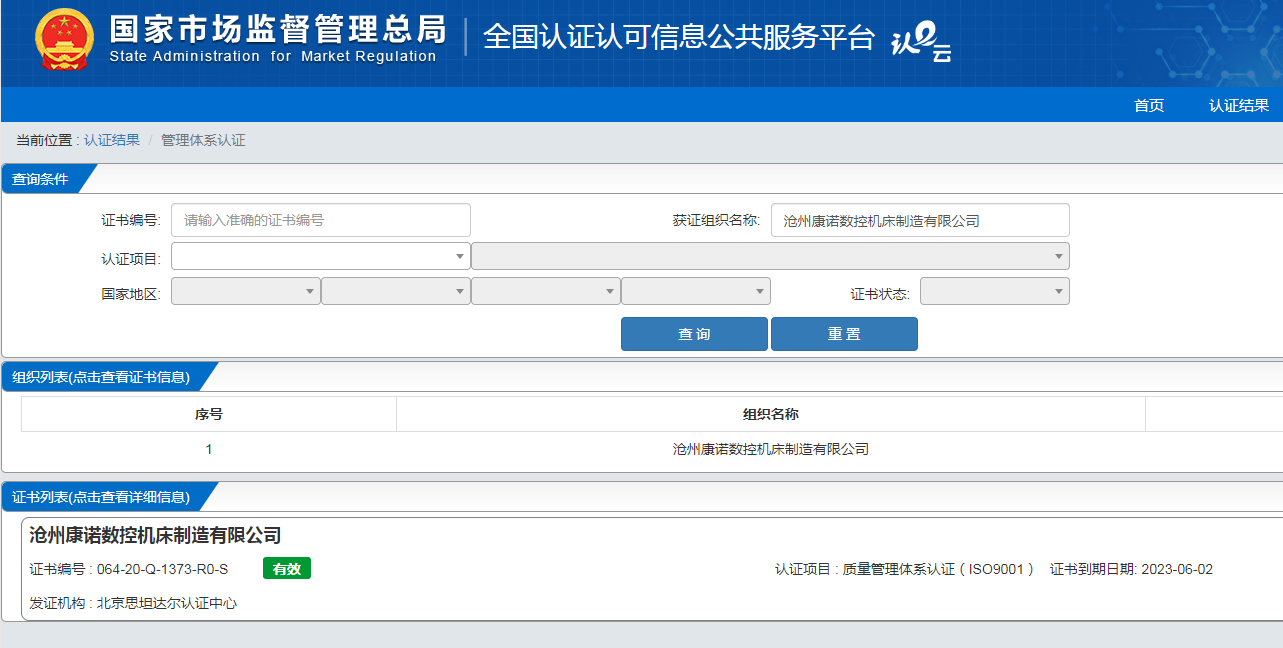
Task: Click the 认e云 logo icon
Action: click(x=921, y=40)
